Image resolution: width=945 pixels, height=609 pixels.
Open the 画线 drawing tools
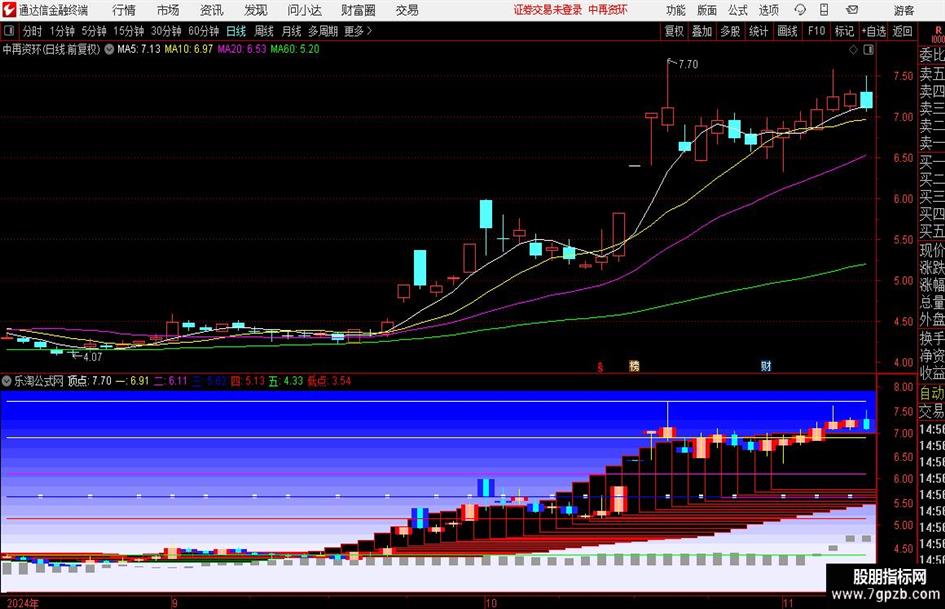click(x=787, y=31)
